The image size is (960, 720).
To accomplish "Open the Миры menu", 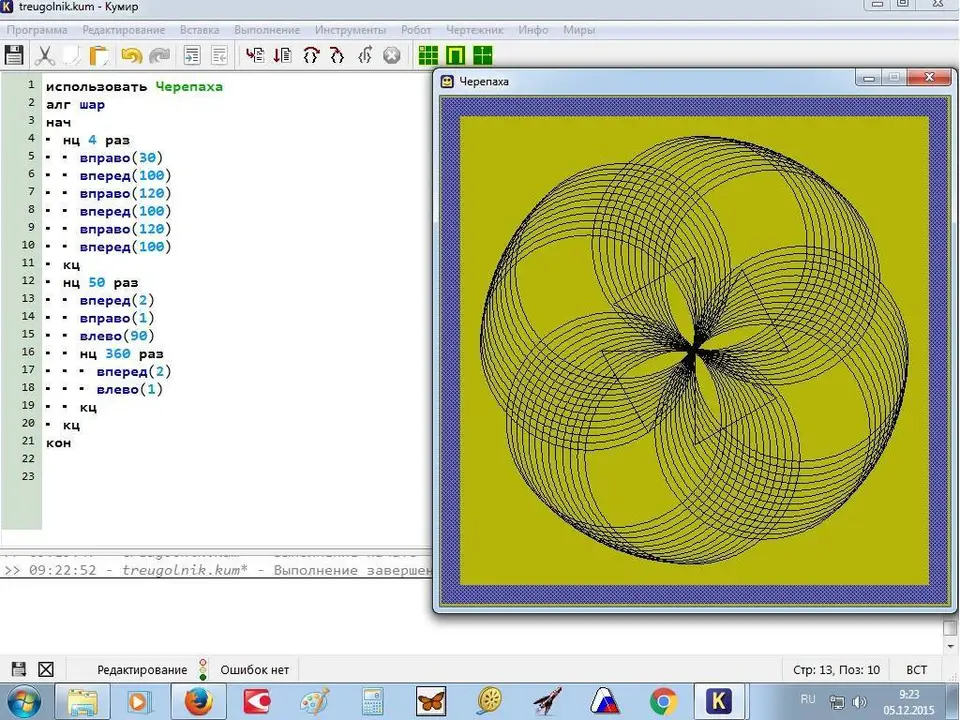I will point(579,29).
